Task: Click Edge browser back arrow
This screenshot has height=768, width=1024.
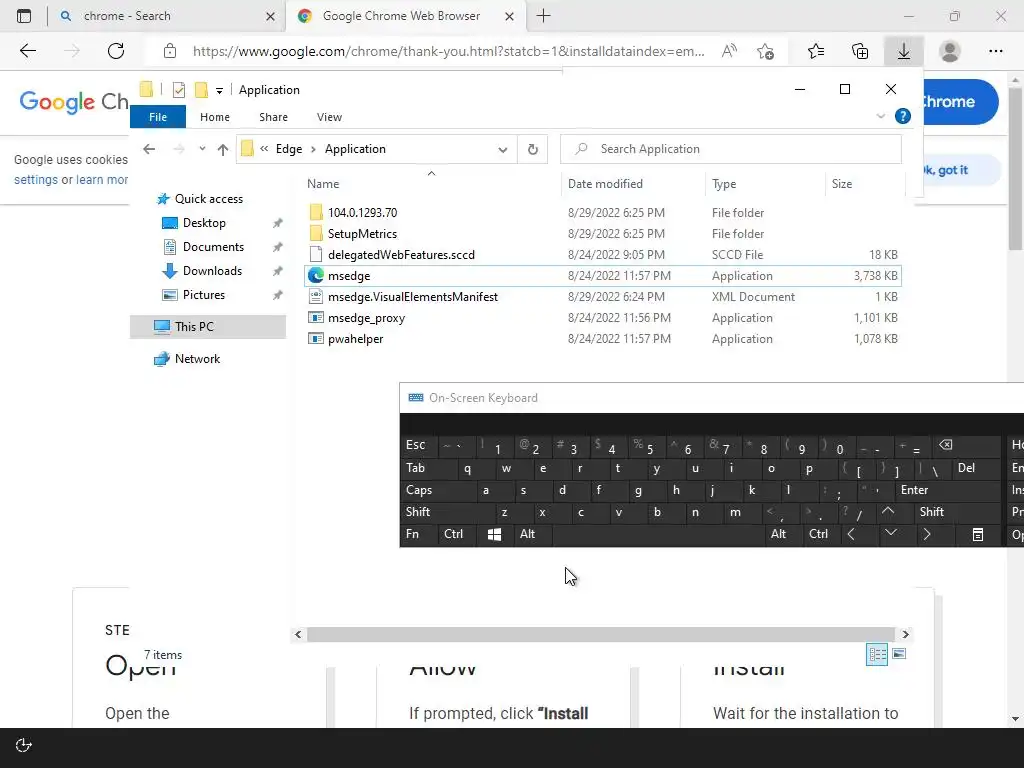Action: coord(27,51)
